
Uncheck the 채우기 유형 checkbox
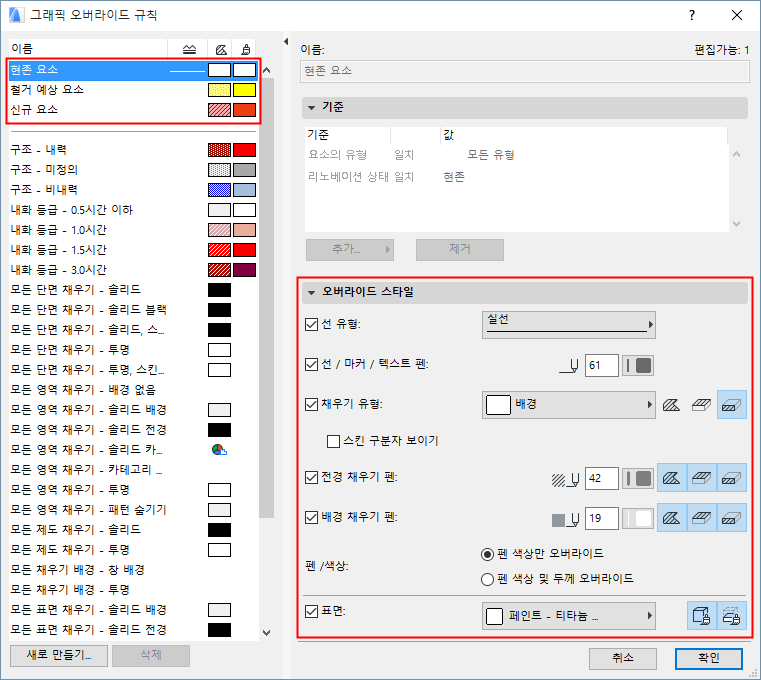coord(311,404)
